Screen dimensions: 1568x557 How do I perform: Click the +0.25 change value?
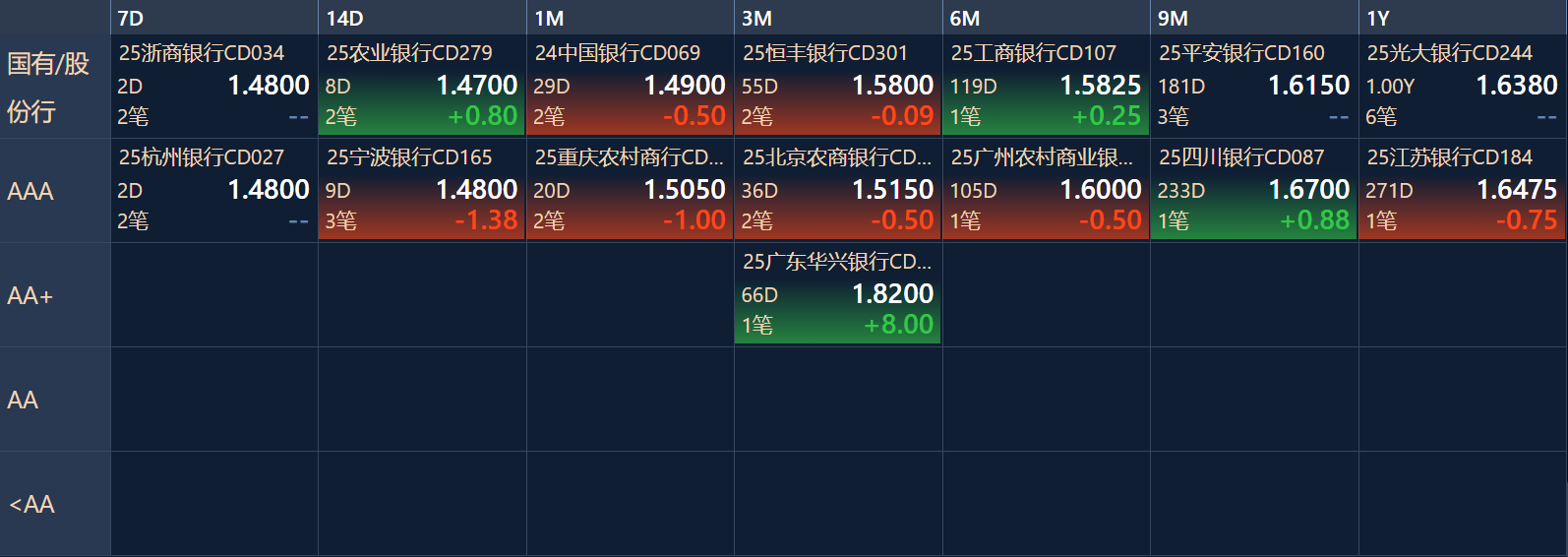click(x=1107, y=116)
